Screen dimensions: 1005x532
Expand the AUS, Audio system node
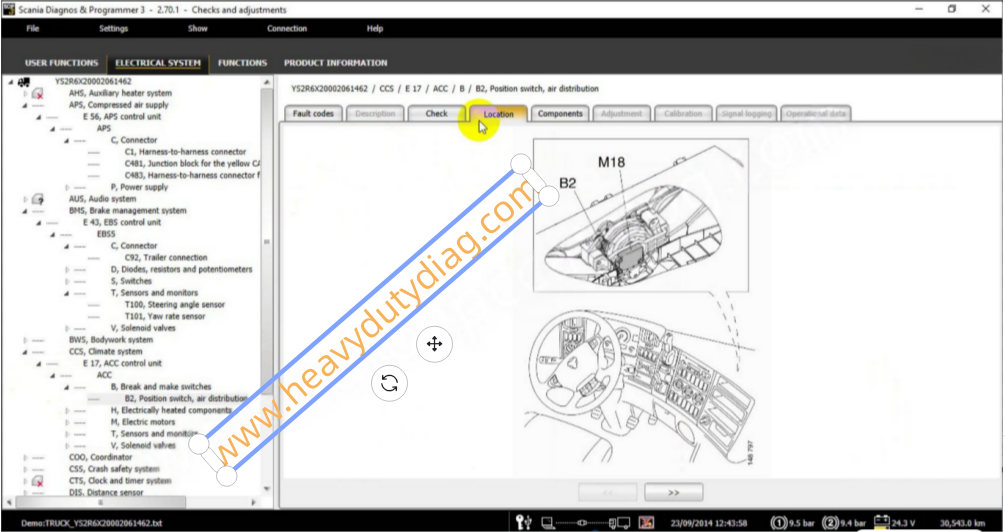26,199
